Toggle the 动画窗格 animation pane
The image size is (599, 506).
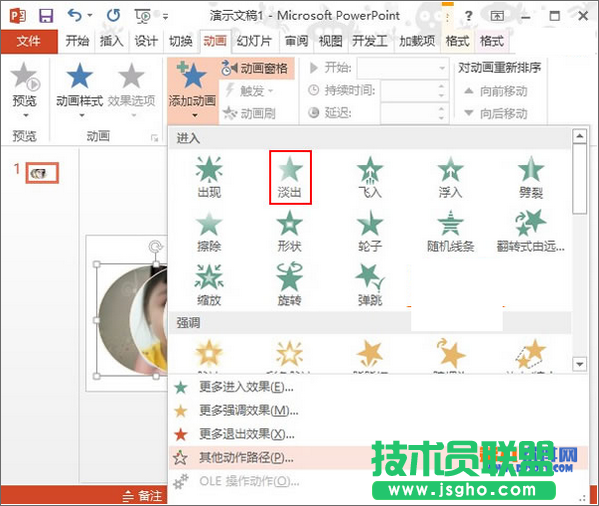256,68
